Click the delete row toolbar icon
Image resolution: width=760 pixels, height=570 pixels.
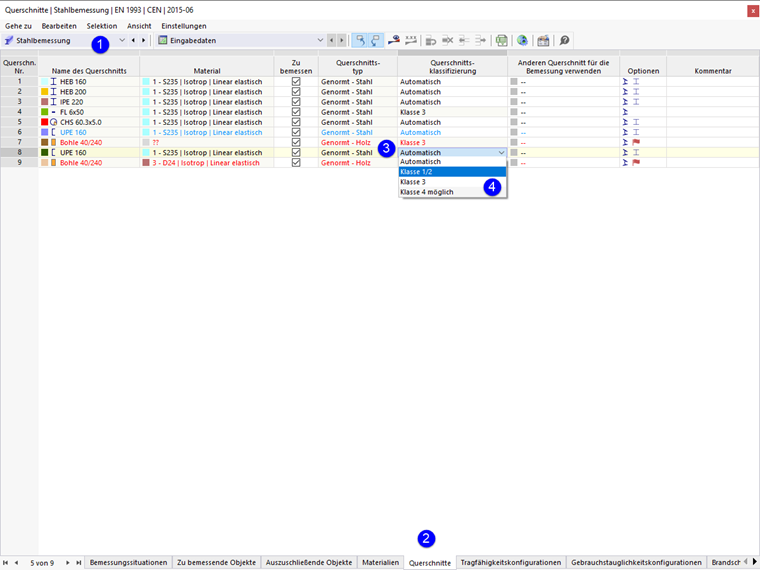(x=447, y=40)
